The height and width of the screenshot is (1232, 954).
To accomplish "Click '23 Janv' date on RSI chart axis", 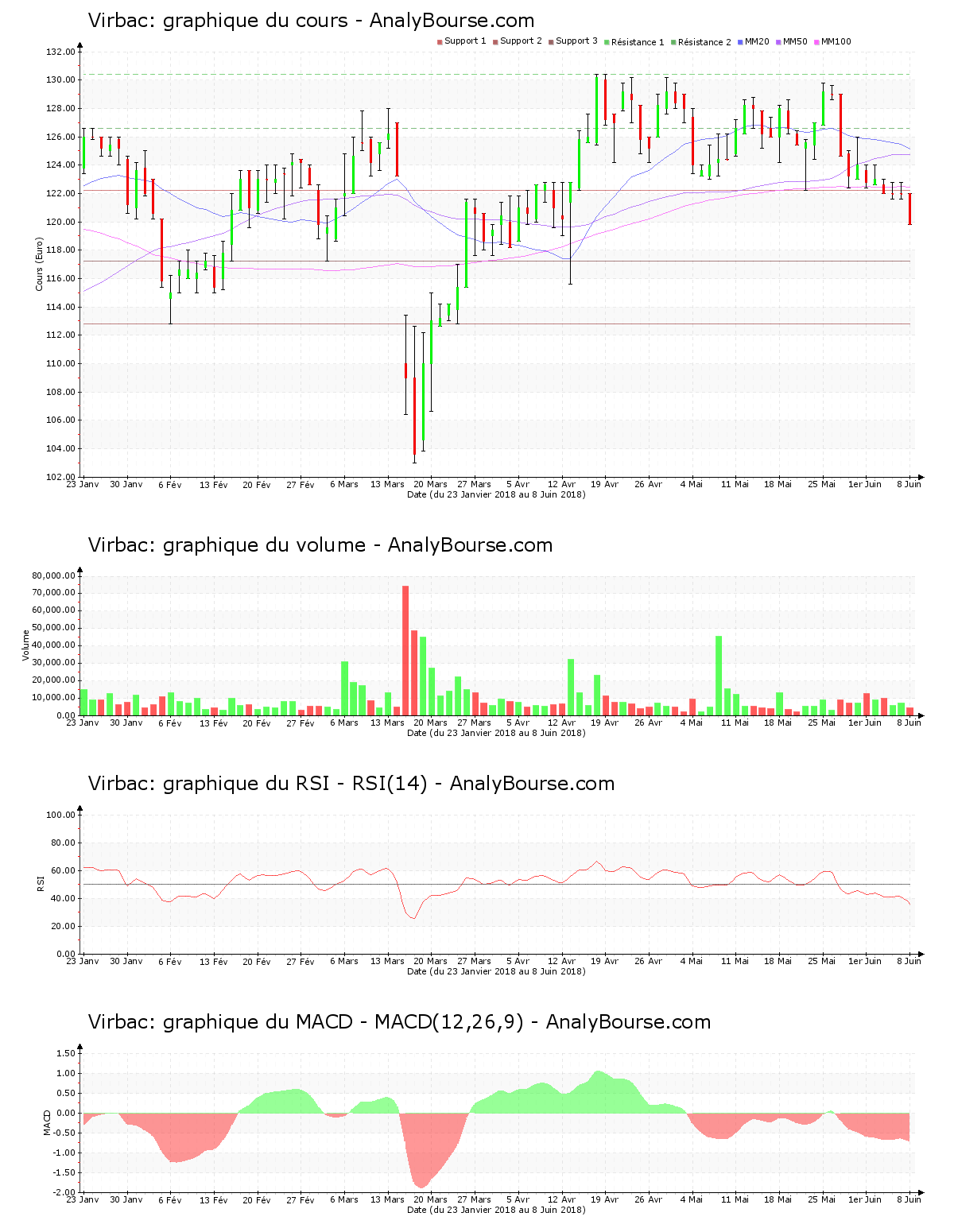I will coord(83,961).
